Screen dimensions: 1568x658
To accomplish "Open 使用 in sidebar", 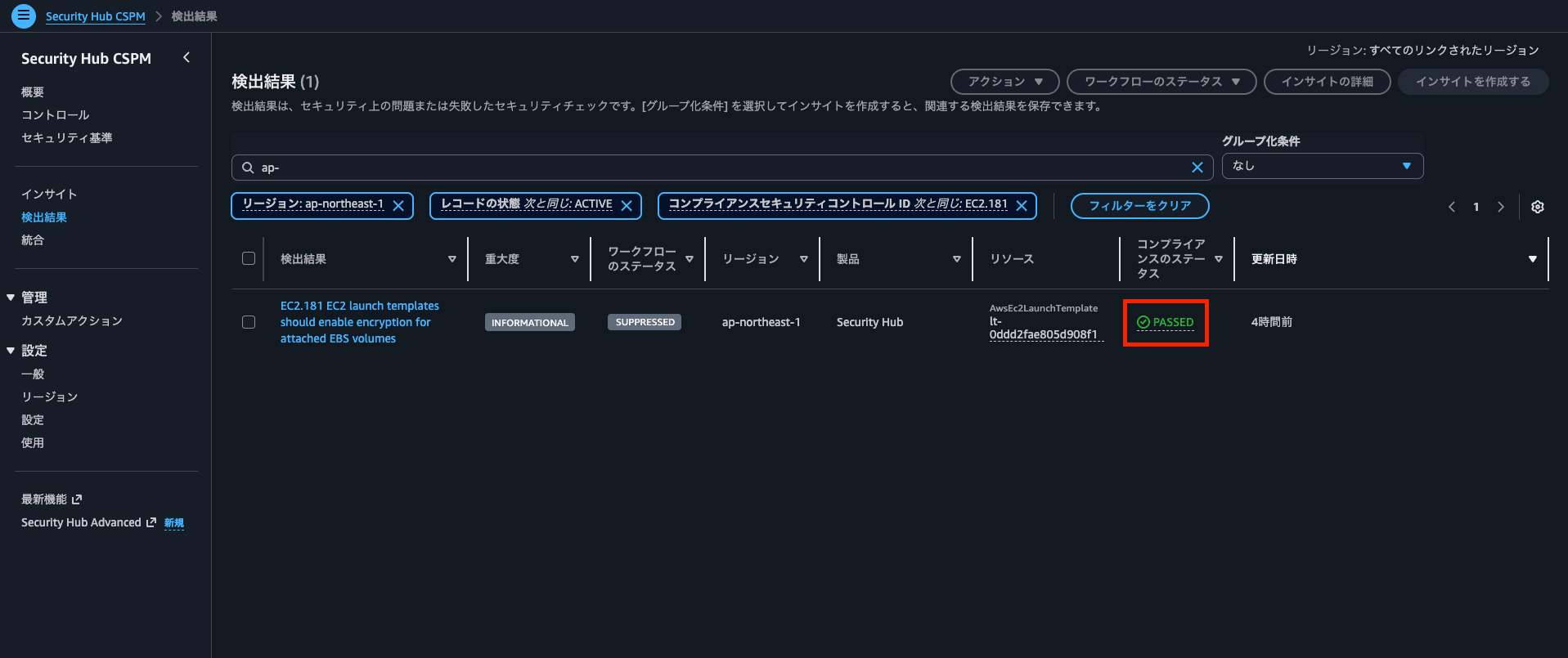I will coord(33,443).
